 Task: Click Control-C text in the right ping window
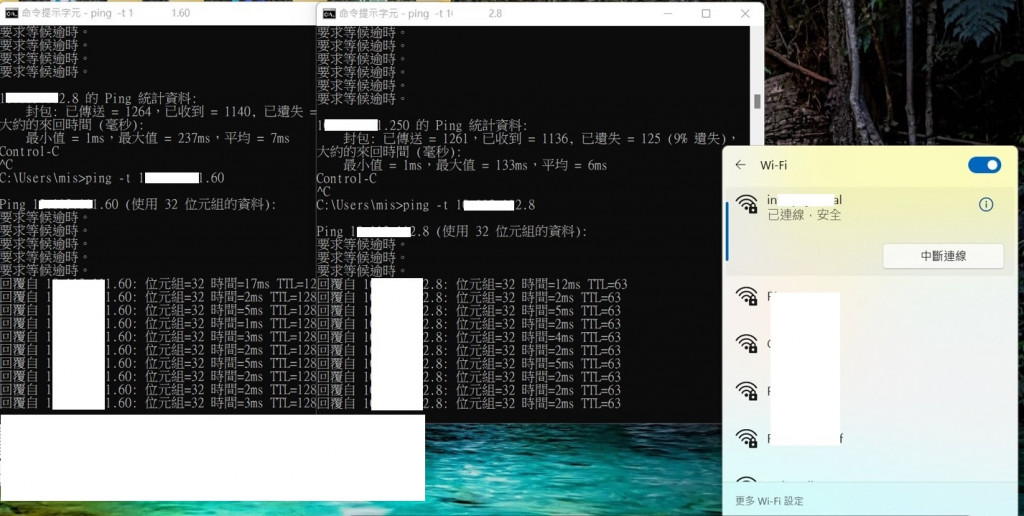346,178
